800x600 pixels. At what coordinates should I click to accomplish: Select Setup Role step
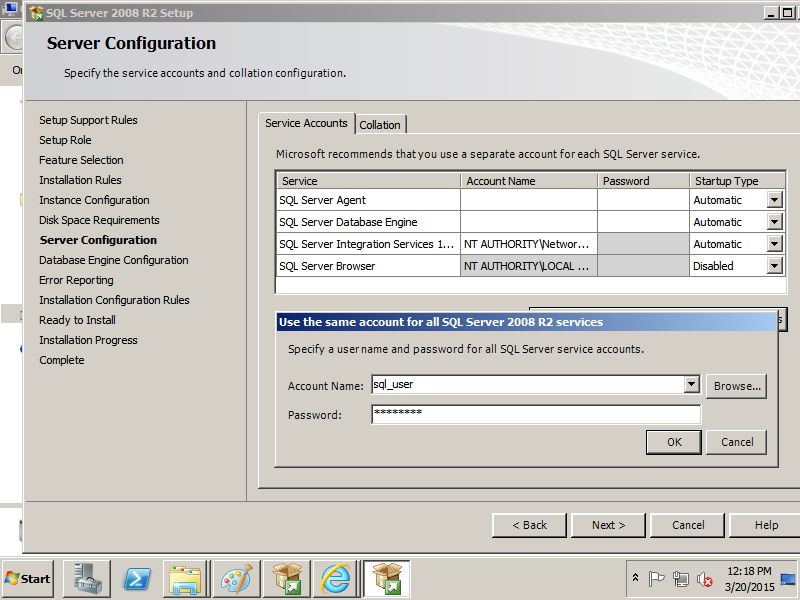click(65, 140)
